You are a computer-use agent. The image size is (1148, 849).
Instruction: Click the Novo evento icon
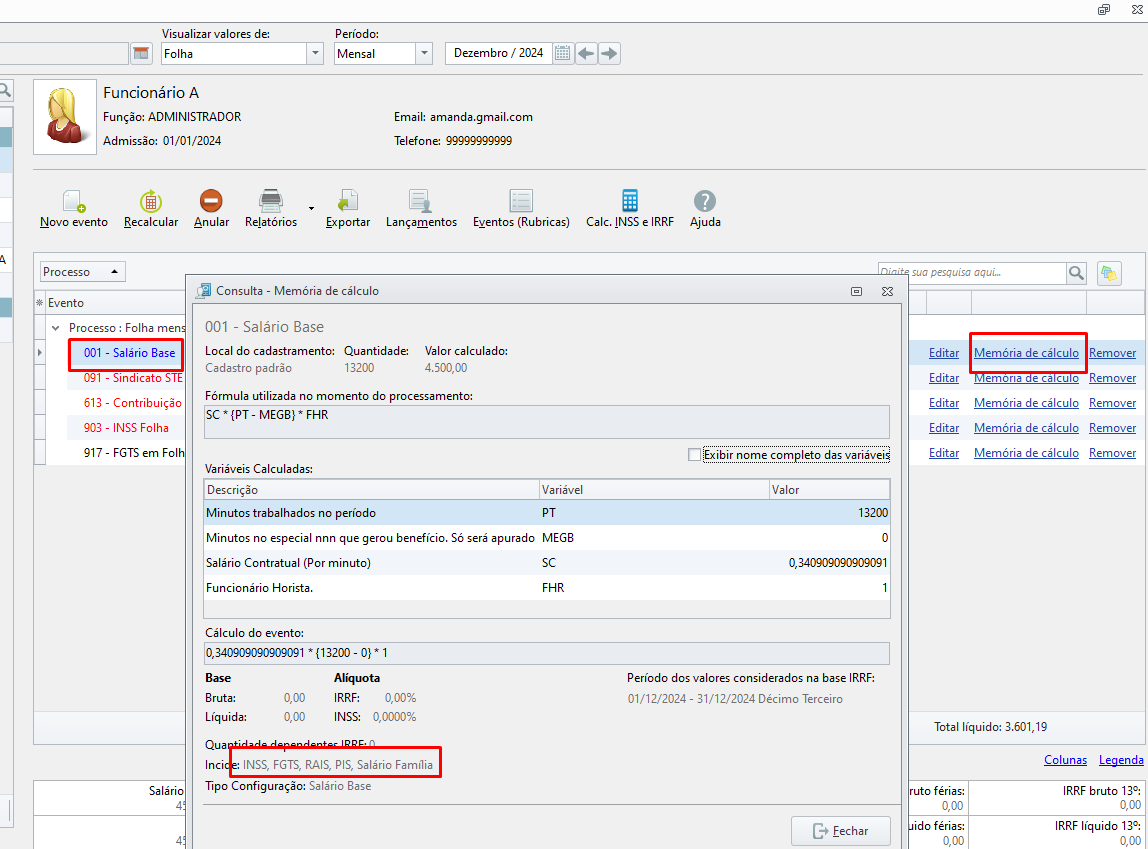click(x=74, y=201)
